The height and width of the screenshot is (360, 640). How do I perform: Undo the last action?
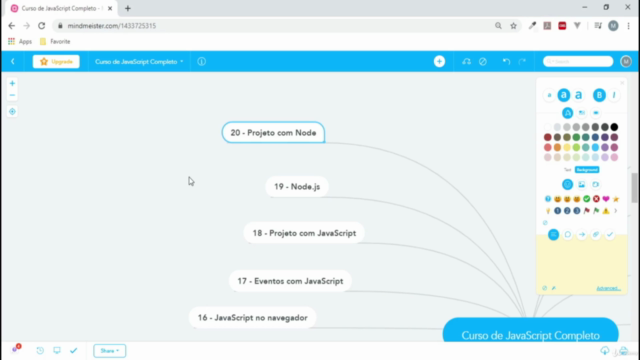pyautogui.click(x=506, y=62)
